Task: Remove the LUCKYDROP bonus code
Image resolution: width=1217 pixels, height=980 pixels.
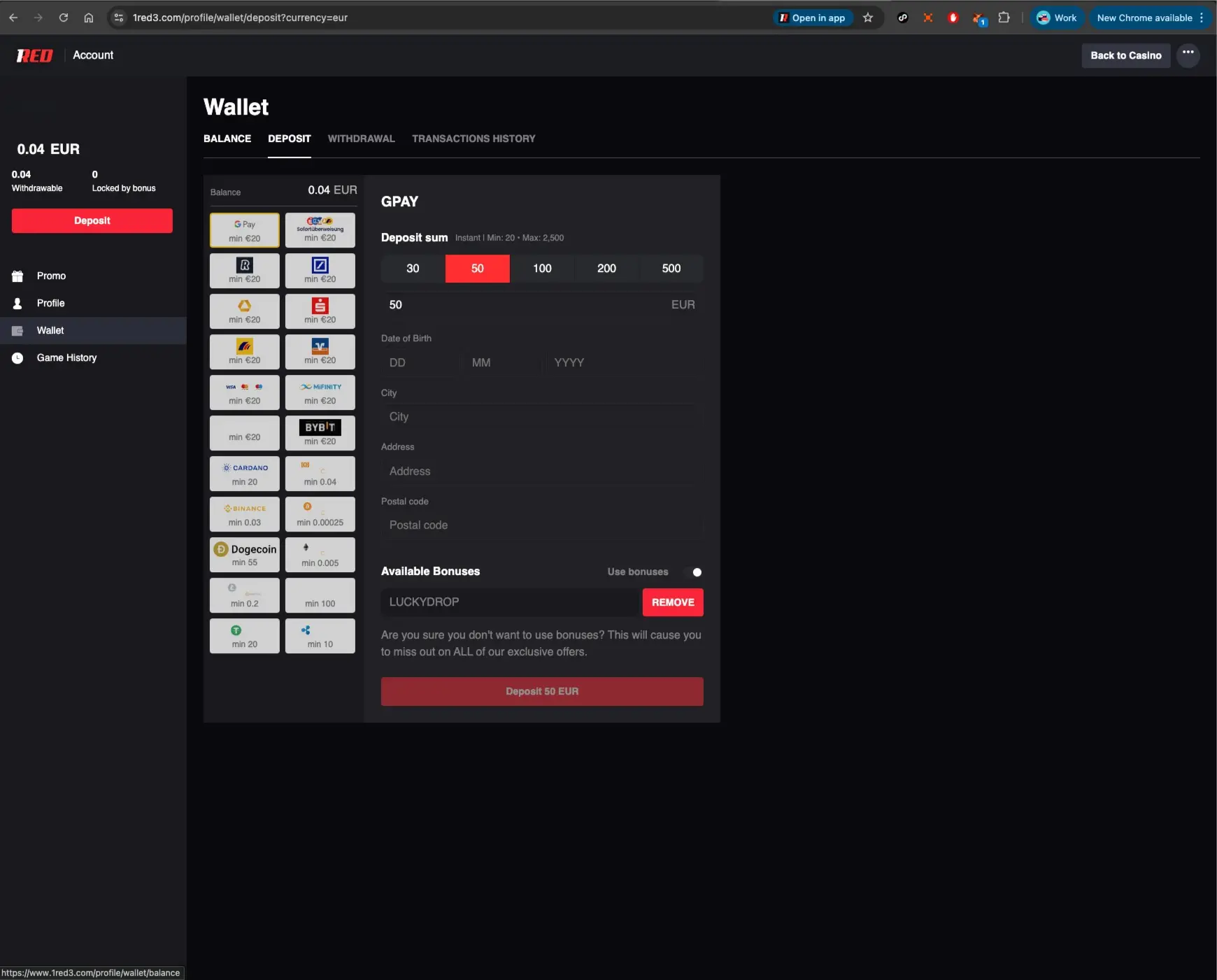Action: [673, 602]
